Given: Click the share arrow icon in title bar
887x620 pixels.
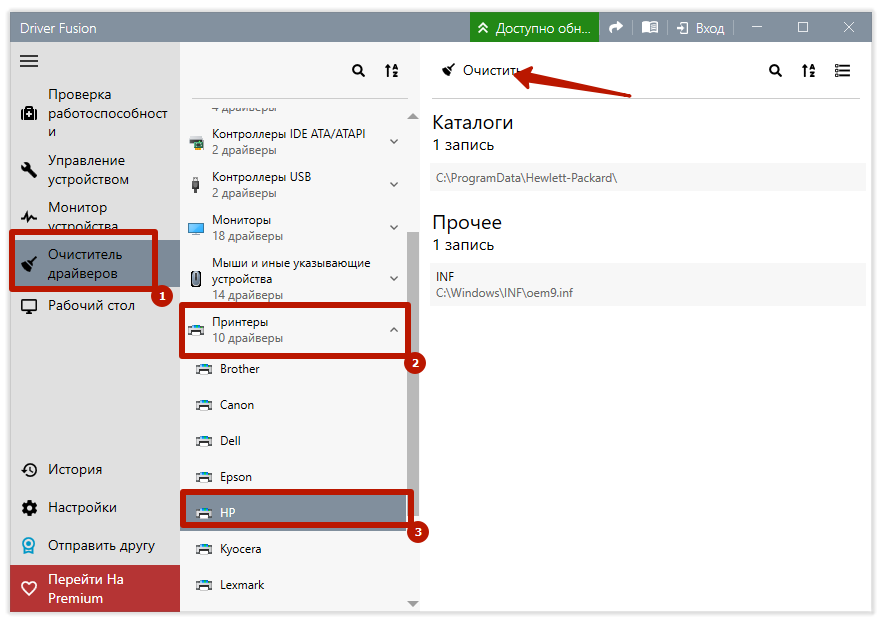Looking at the screenshot, I should (x=617, y=28).
